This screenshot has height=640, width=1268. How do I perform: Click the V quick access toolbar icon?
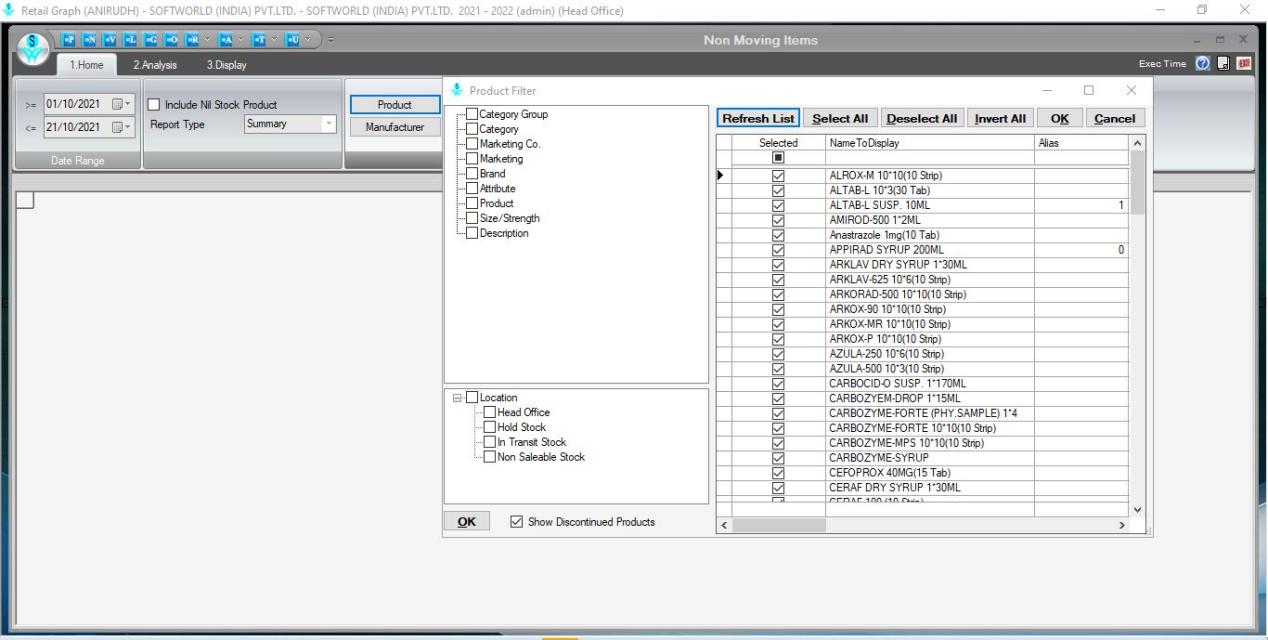point(109,40)
